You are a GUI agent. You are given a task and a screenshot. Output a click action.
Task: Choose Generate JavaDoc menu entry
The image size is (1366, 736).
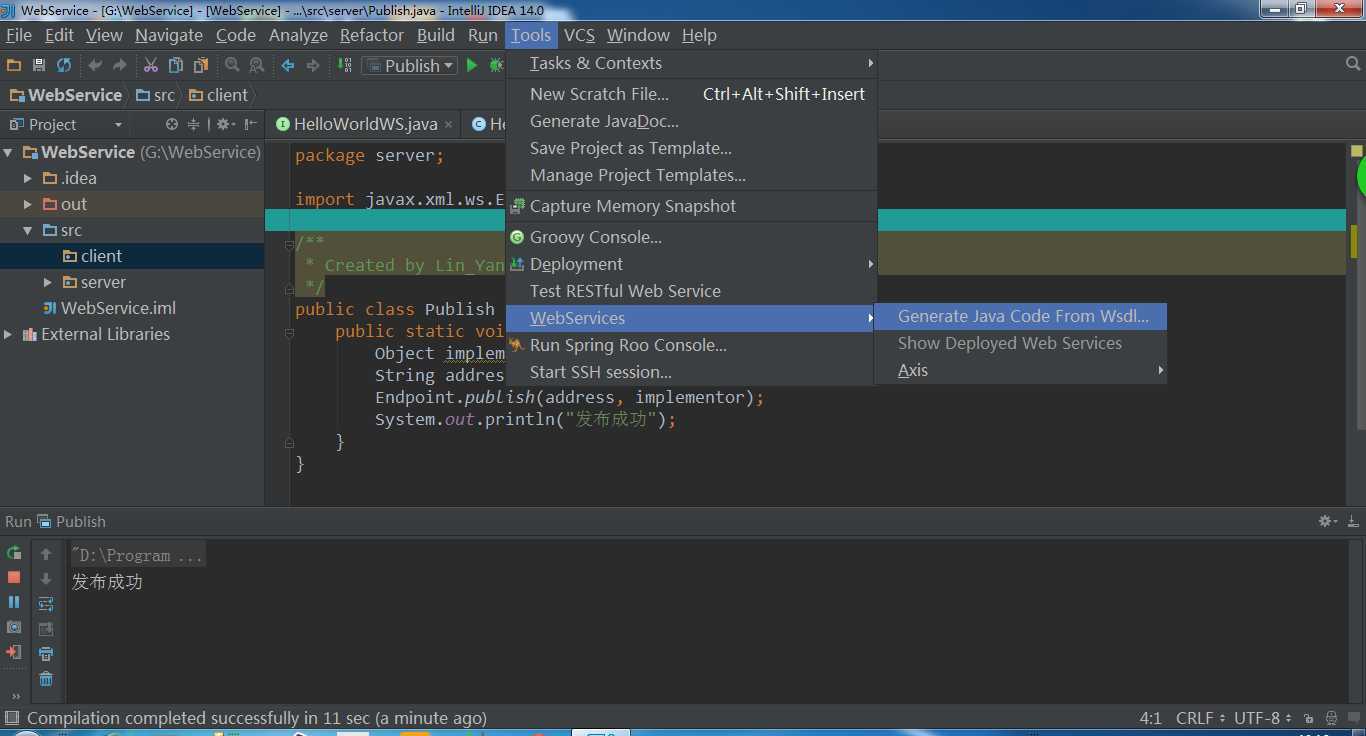[692, 121]
